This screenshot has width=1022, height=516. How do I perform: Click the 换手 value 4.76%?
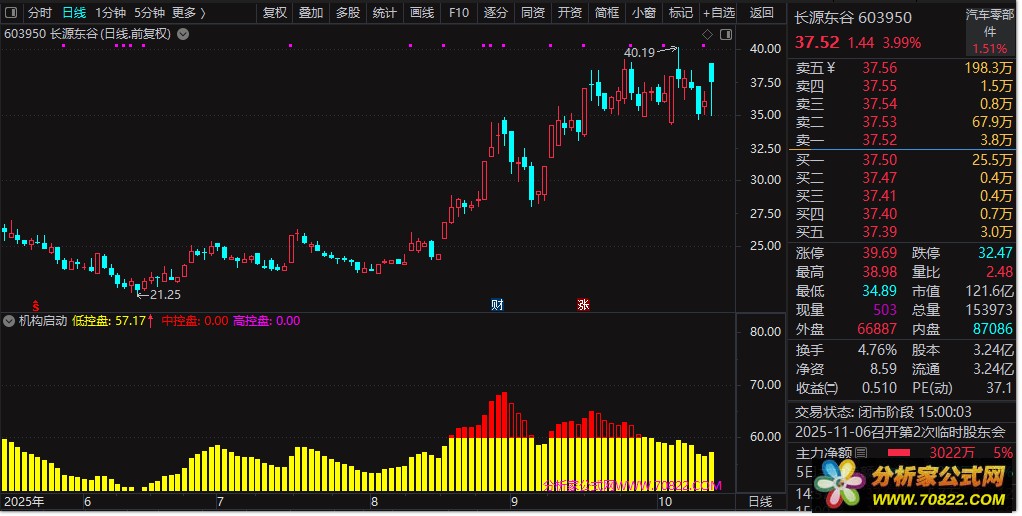(877, 350)
